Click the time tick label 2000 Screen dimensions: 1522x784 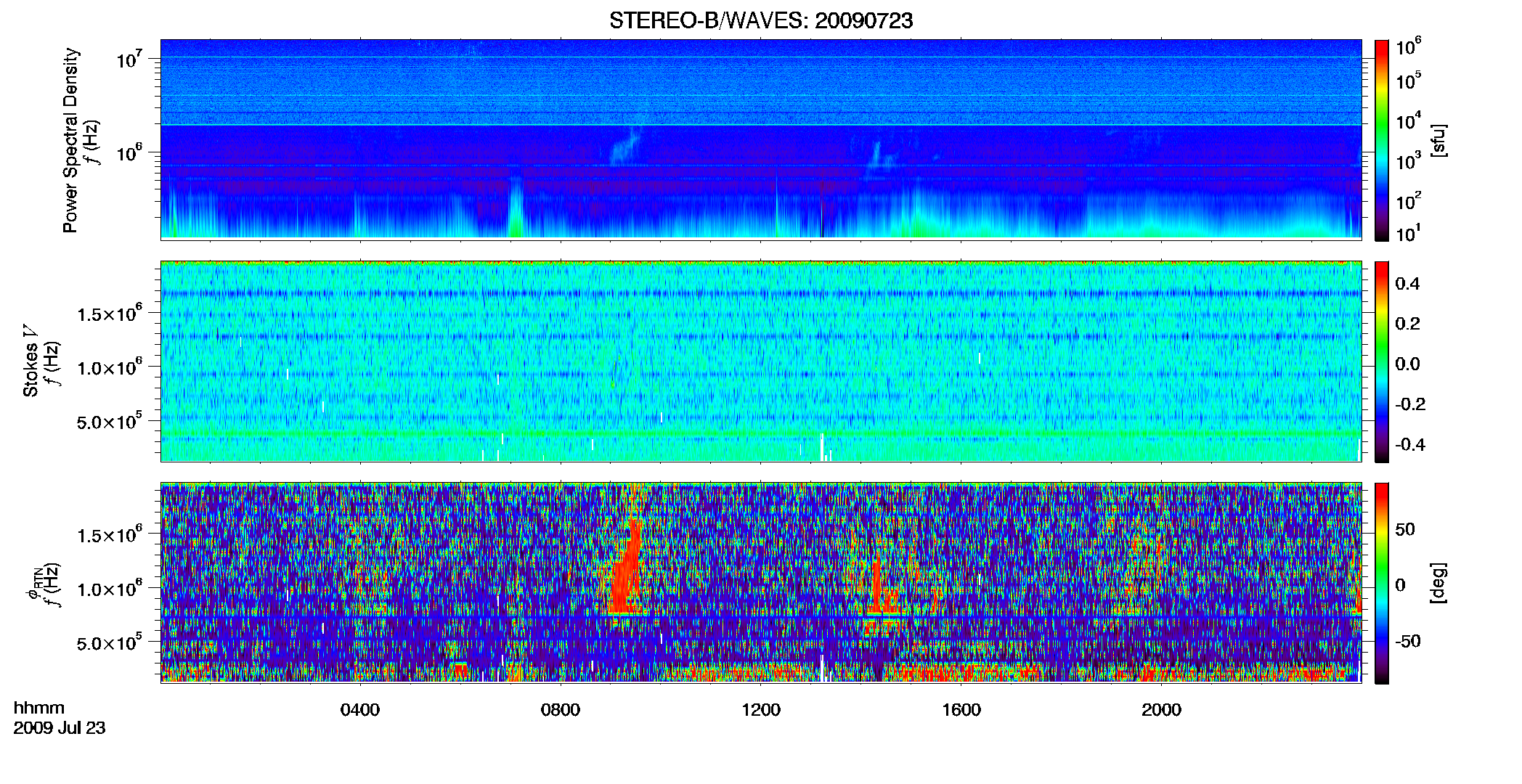point(1161,710)
